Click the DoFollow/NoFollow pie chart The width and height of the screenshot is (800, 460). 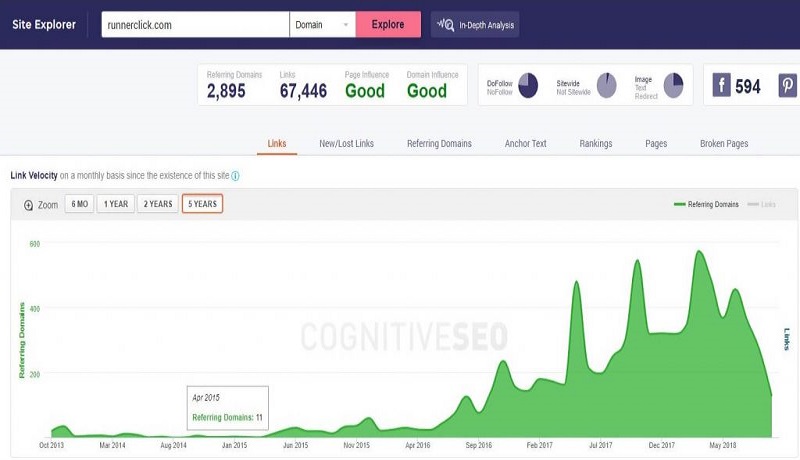pos(528,85)
